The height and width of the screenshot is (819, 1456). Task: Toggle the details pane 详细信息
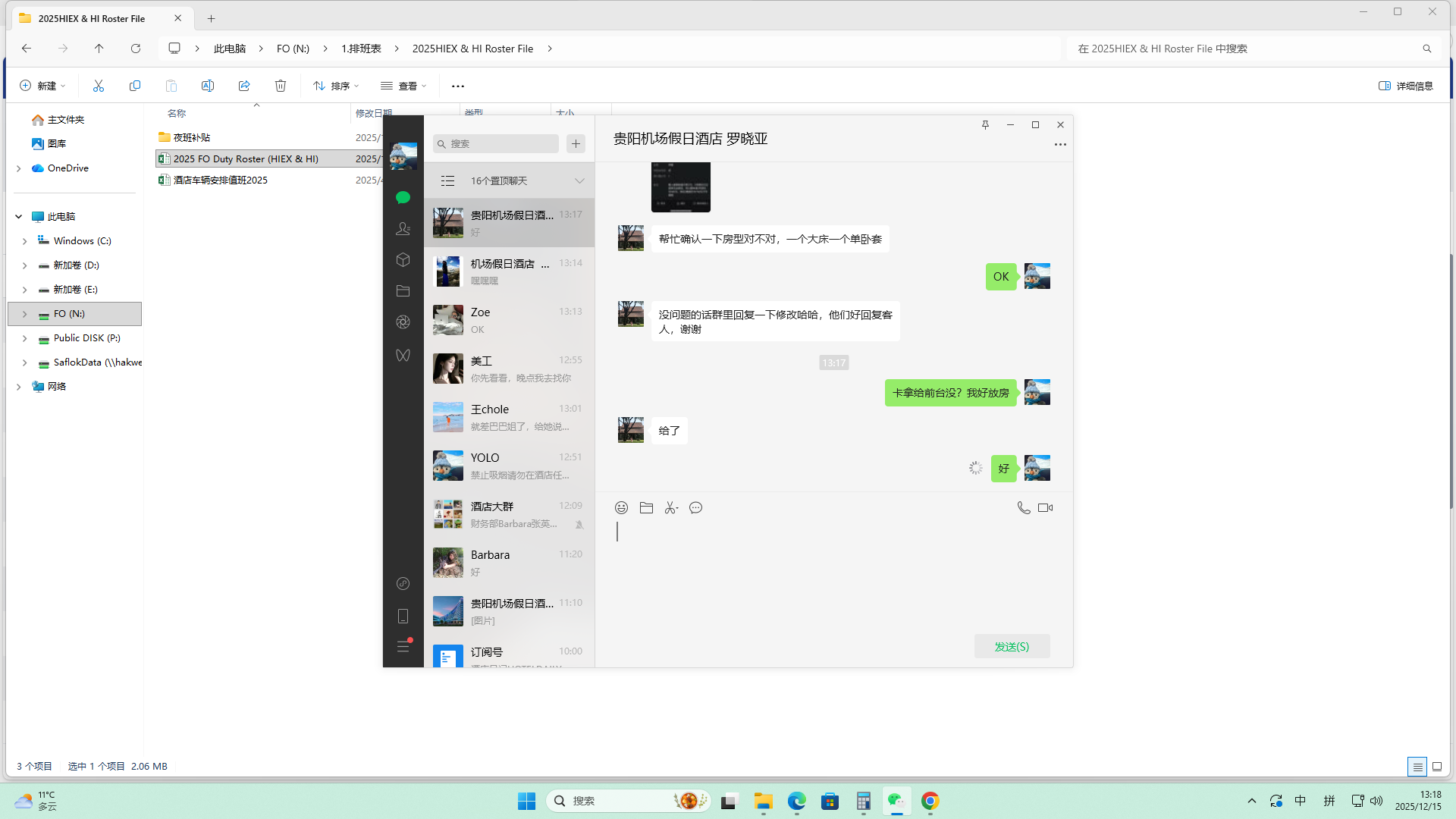click(x=1405, y=86)
